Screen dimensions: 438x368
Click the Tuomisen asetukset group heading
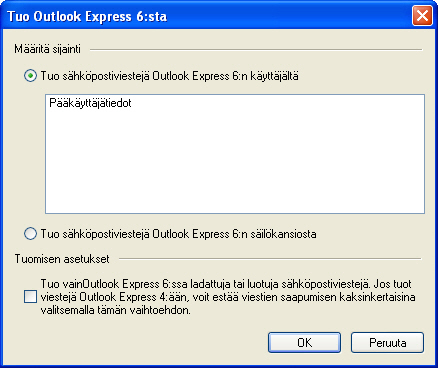coord(62,259)
